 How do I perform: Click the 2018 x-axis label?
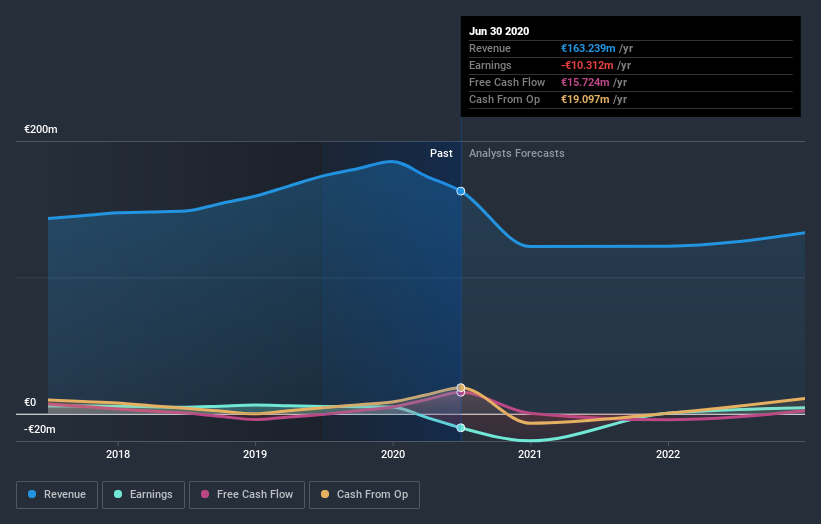coord(118,454)
